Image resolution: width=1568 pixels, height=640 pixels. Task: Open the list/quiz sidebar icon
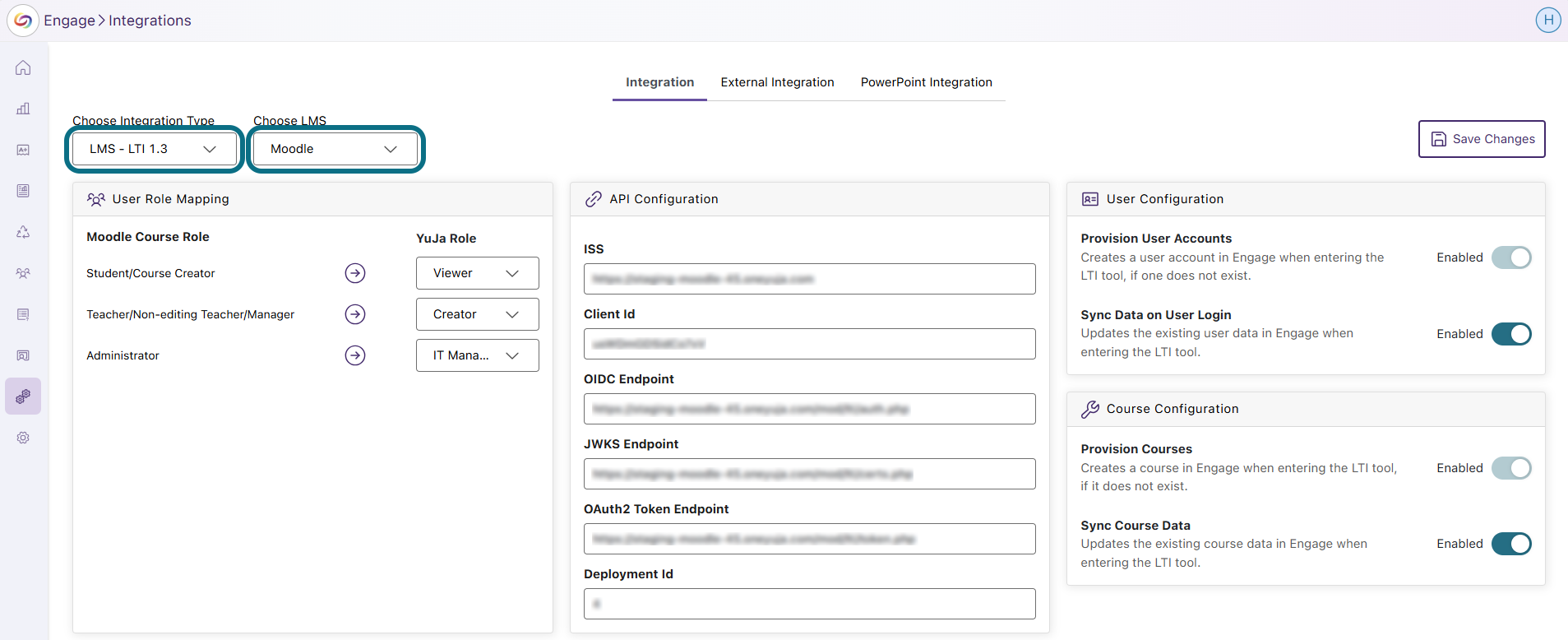pyautogui.click(x=23, y=314)
